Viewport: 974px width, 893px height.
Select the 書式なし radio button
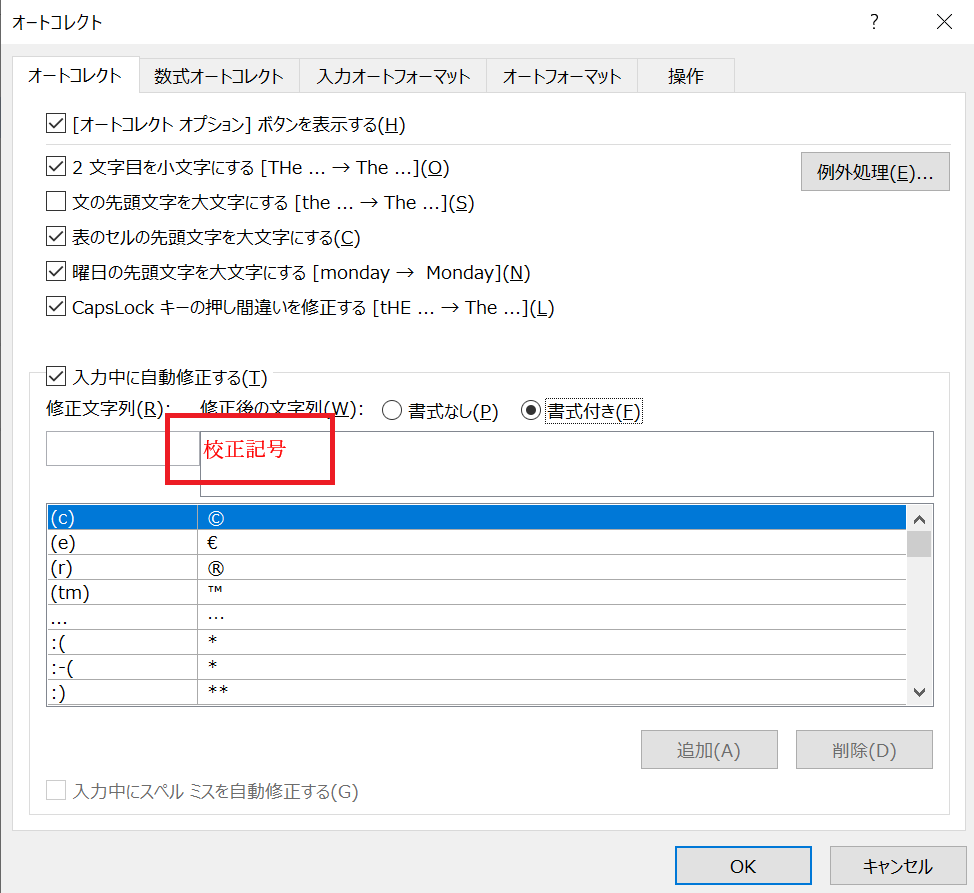tap(392, 410)
